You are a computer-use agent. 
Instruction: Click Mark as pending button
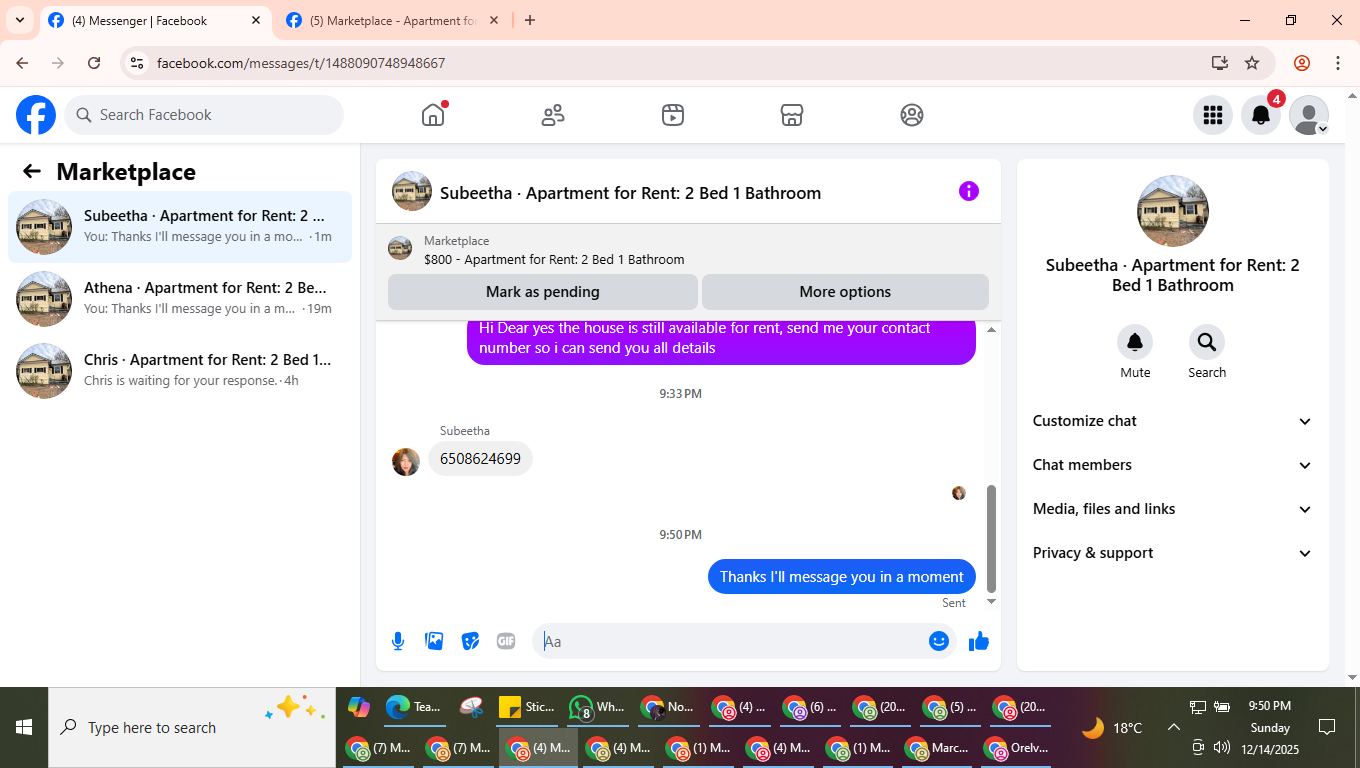pos(543,292)
